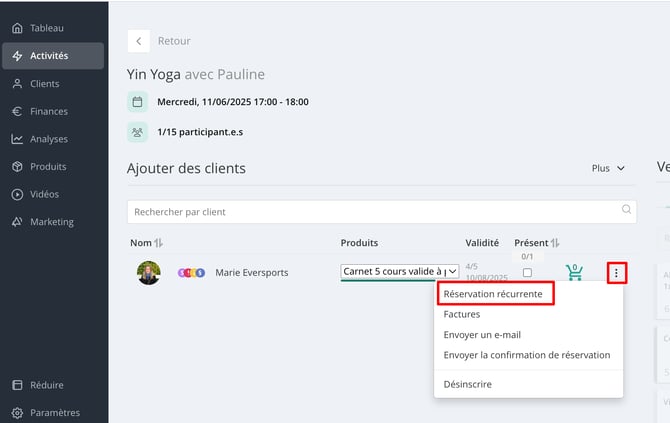Toggle the Présent checkbox for Marie Eversports

(527, 273)
